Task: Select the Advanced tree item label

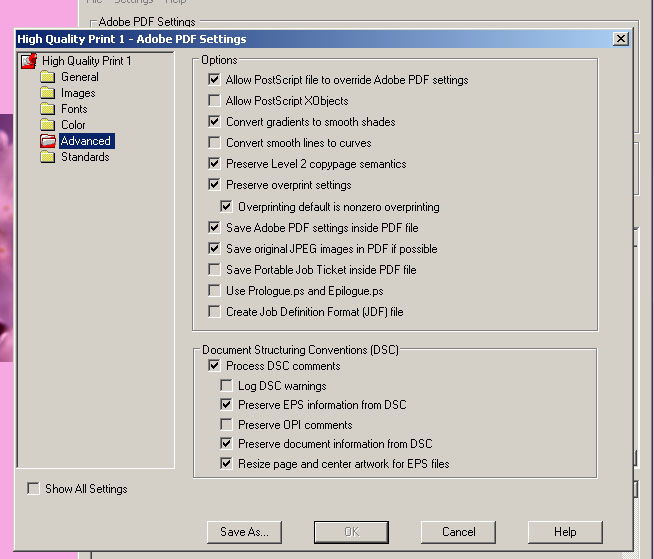Action: pos(86,141)
